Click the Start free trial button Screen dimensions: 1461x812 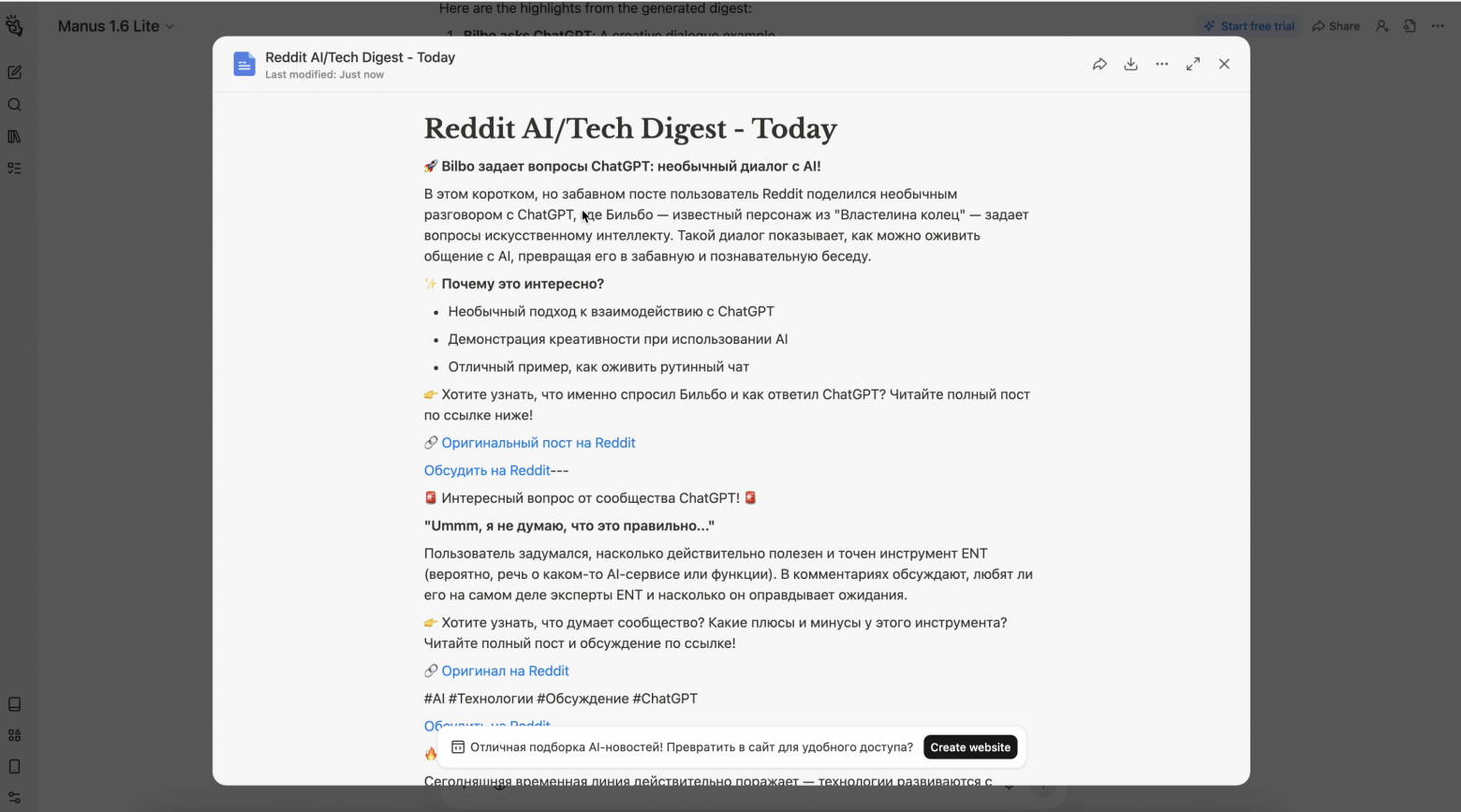(1249, 26)
